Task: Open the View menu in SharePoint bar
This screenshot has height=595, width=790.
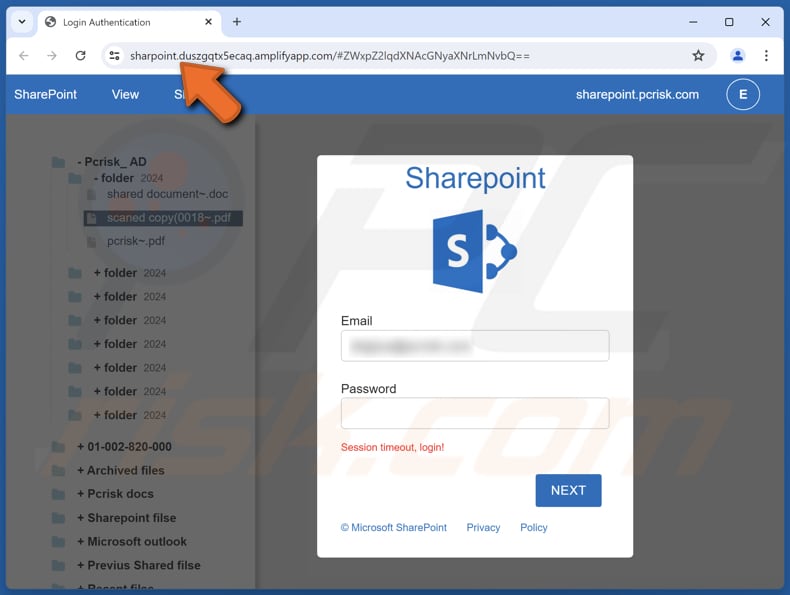Action: pos(125,95)
